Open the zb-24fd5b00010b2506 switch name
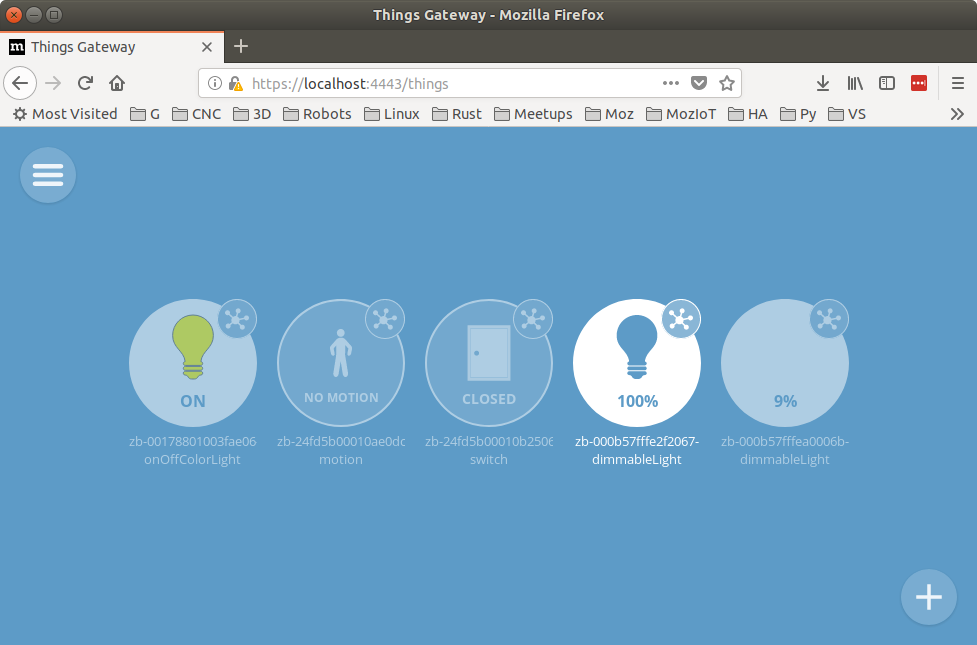The image size is (977, 645). coord(489,450)
